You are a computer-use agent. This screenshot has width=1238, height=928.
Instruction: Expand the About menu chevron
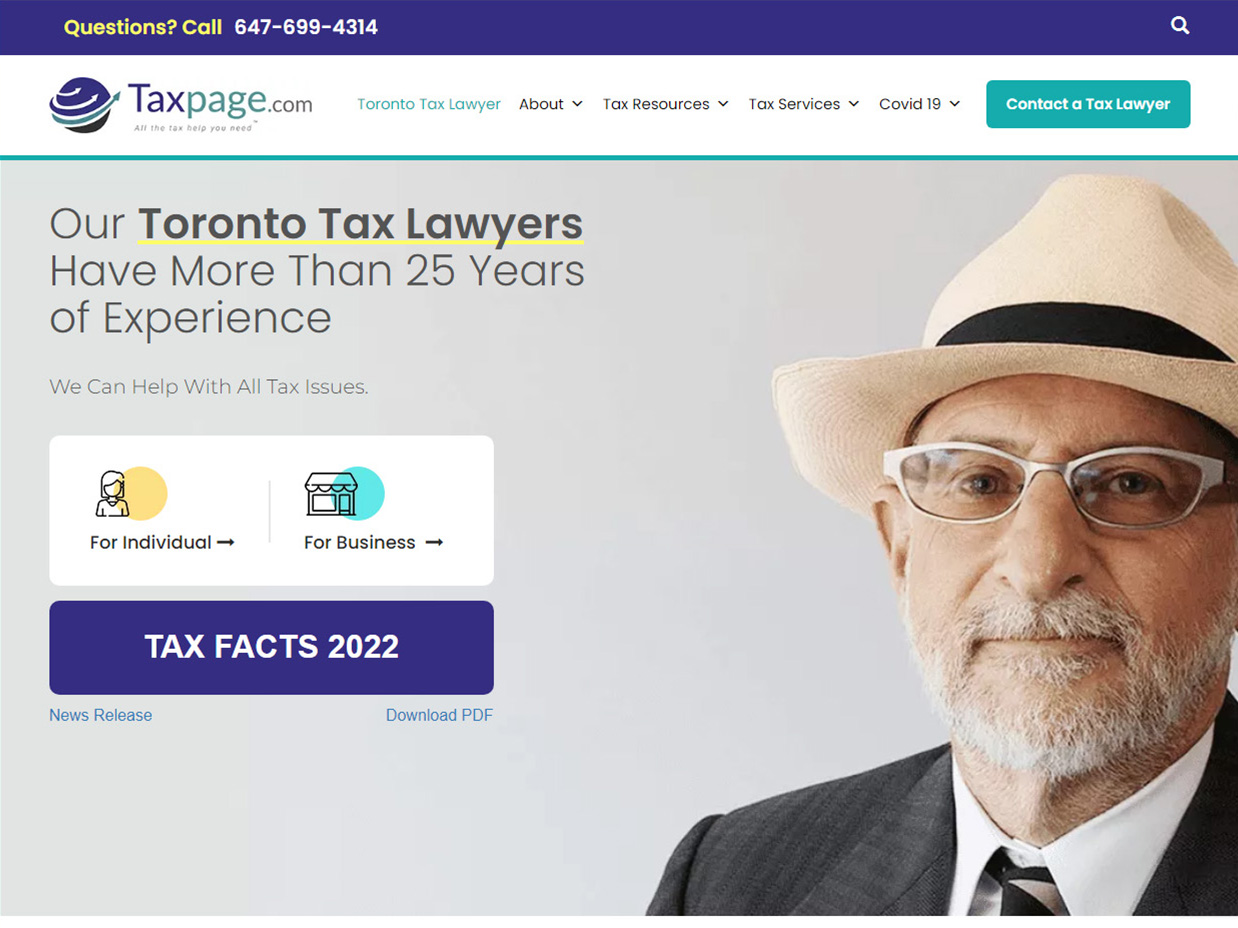[x=577, y=104]
